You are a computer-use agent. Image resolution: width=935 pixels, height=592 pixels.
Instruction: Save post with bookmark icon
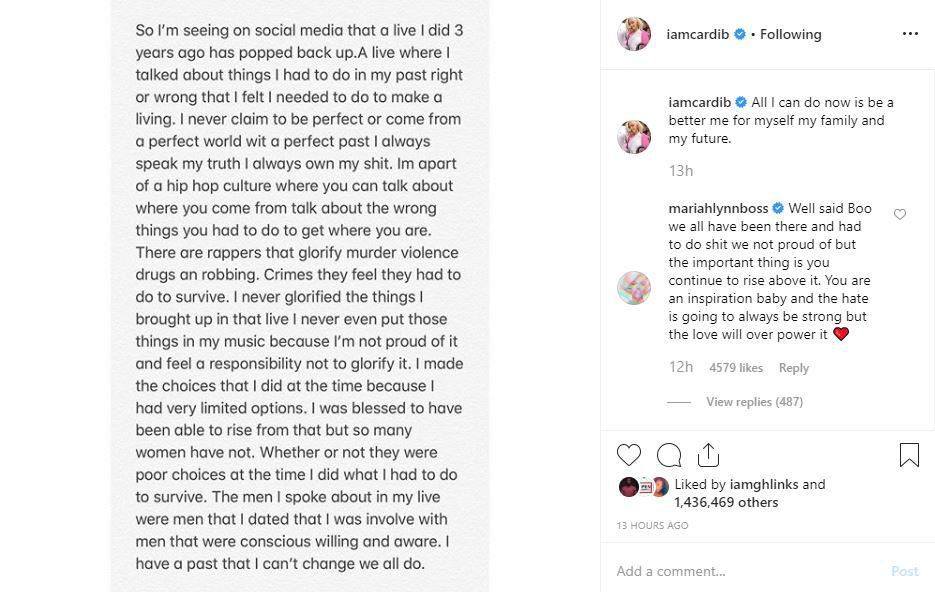909,455
